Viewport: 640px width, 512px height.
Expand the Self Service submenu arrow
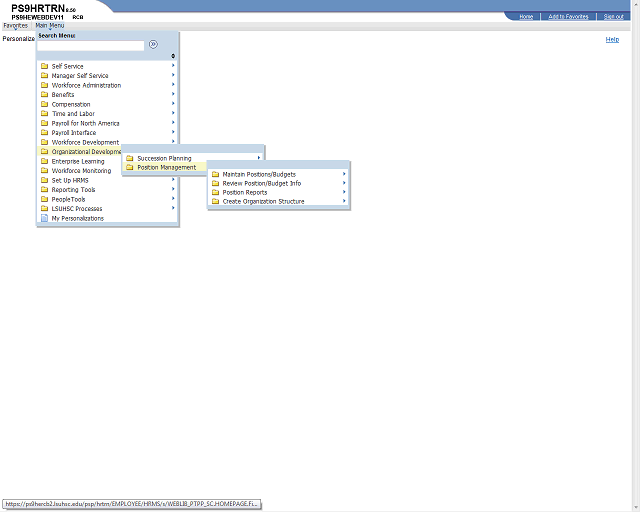pos(173,65)
